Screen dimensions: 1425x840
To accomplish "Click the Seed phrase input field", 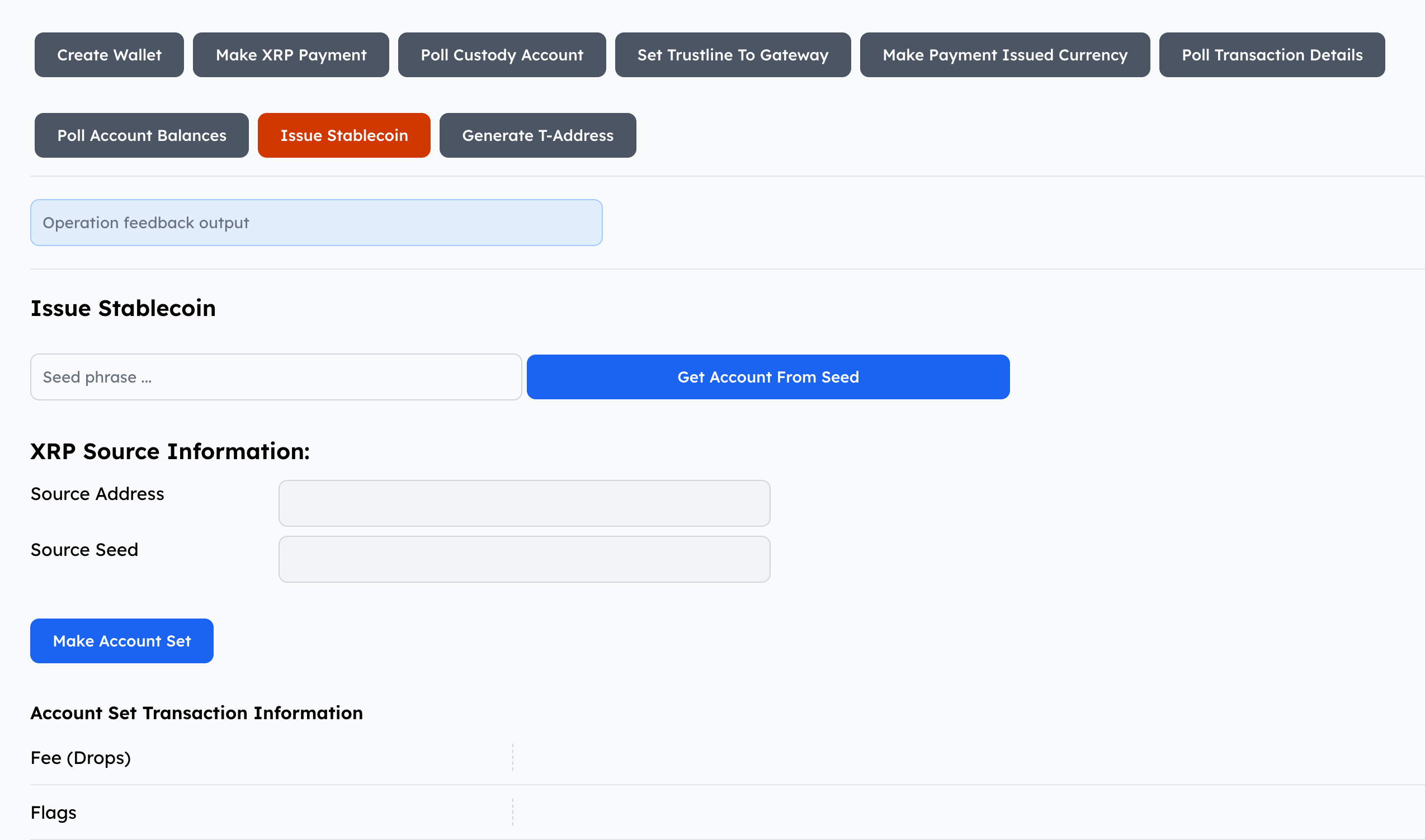I will coord(276,377).
